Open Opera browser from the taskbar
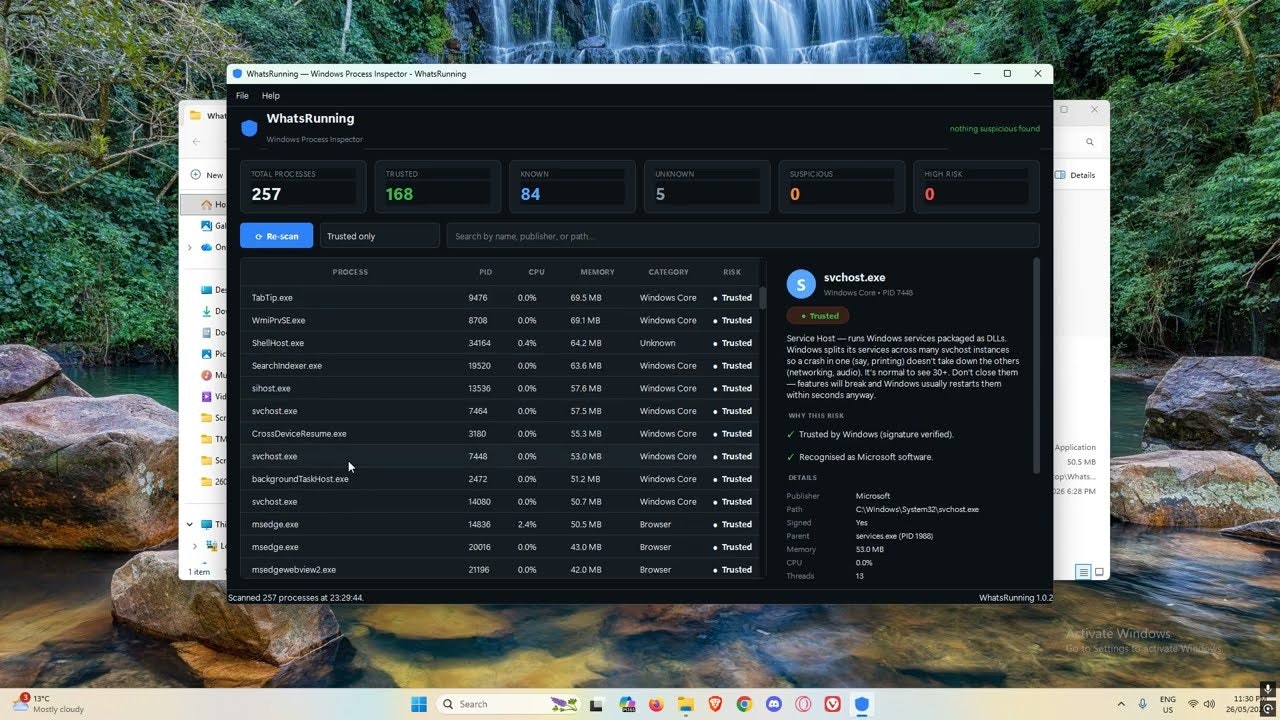1280x720 pixels. point(803,704)
